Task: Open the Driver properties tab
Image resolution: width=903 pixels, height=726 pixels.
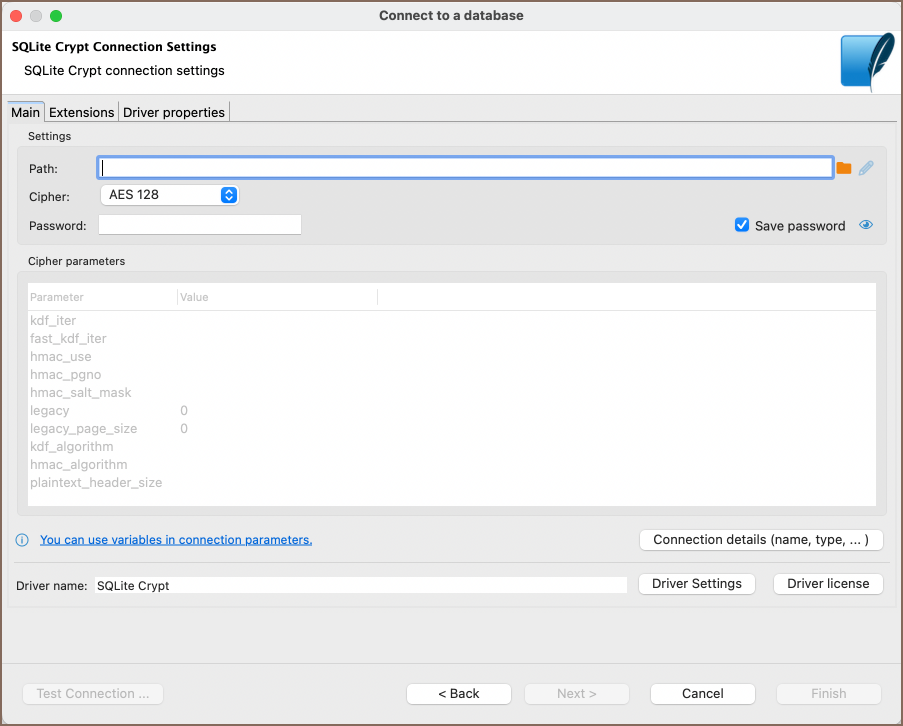Action: (x=174, y=112)
